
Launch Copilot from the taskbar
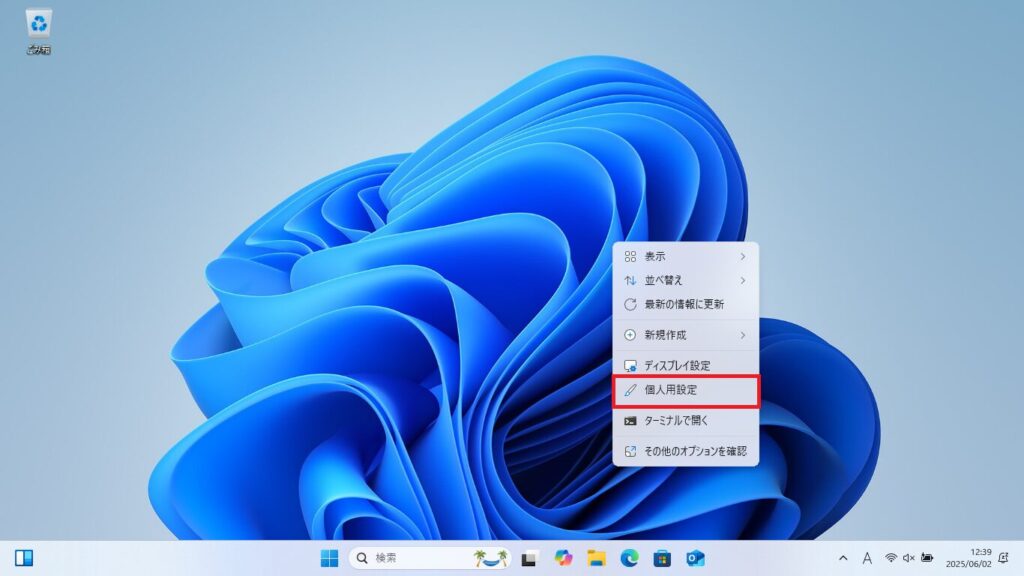pyautogui.click(x=563, y=558)
